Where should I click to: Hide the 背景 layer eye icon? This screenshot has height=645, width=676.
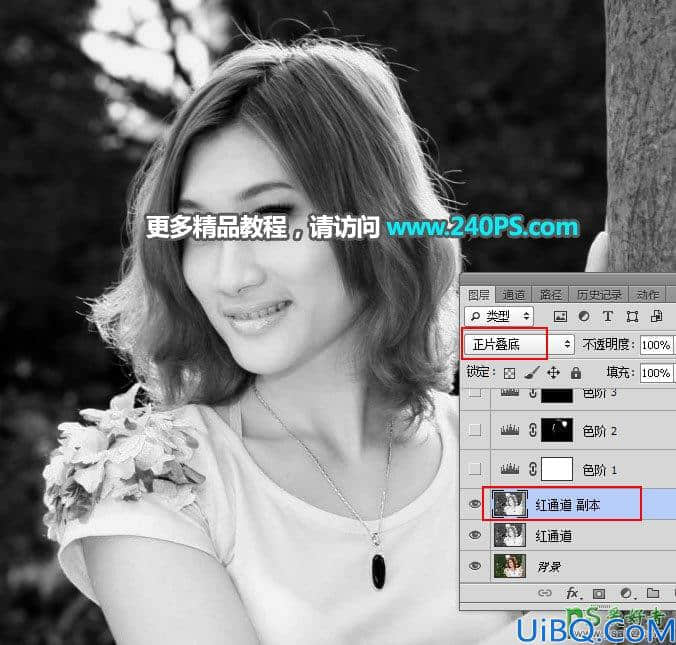pos(475,566)
